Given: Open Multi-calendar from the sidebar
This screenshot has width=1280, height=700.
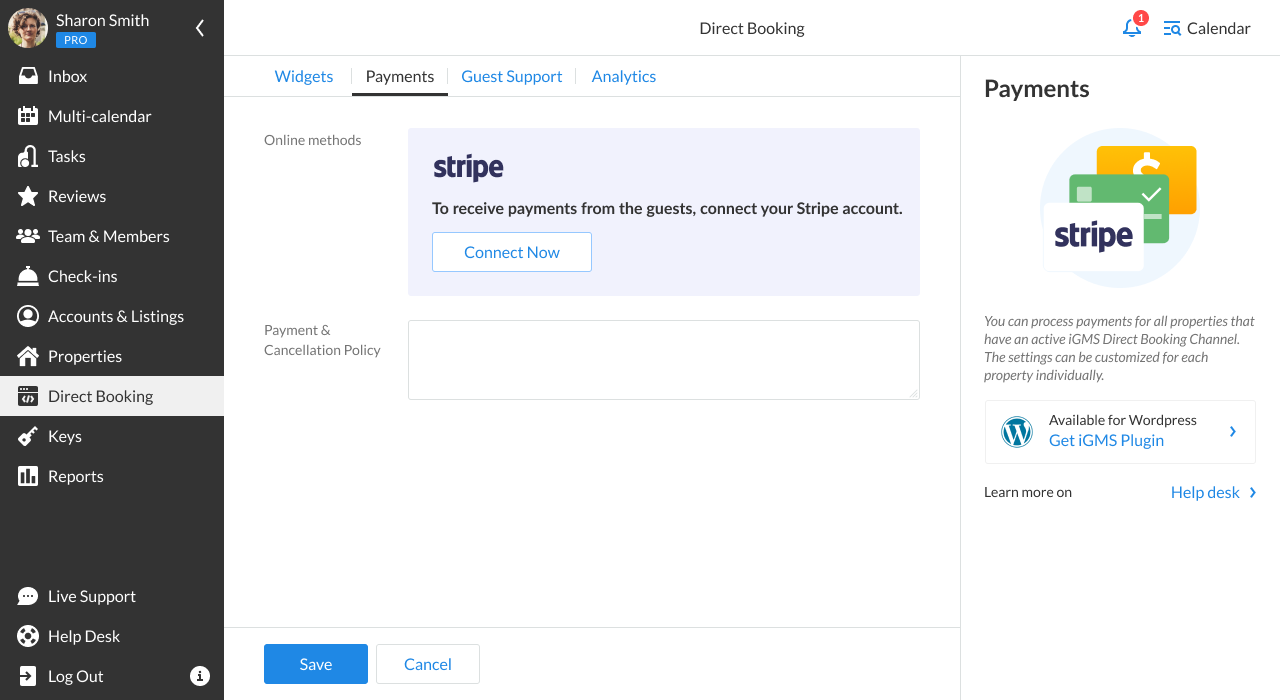Looking at the screenshot, I should tap(112, 116).
